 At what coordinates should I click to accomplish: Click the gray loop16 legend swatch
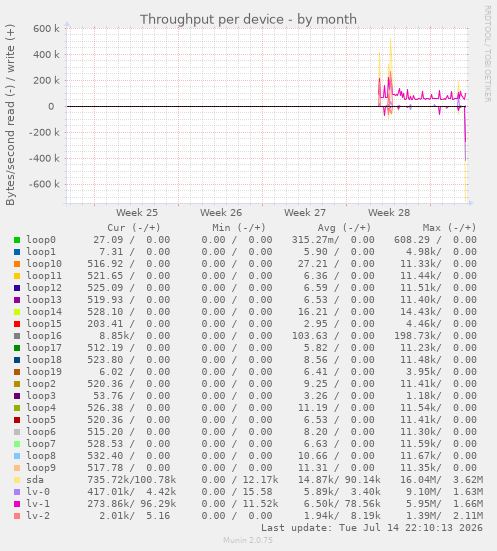17,336
